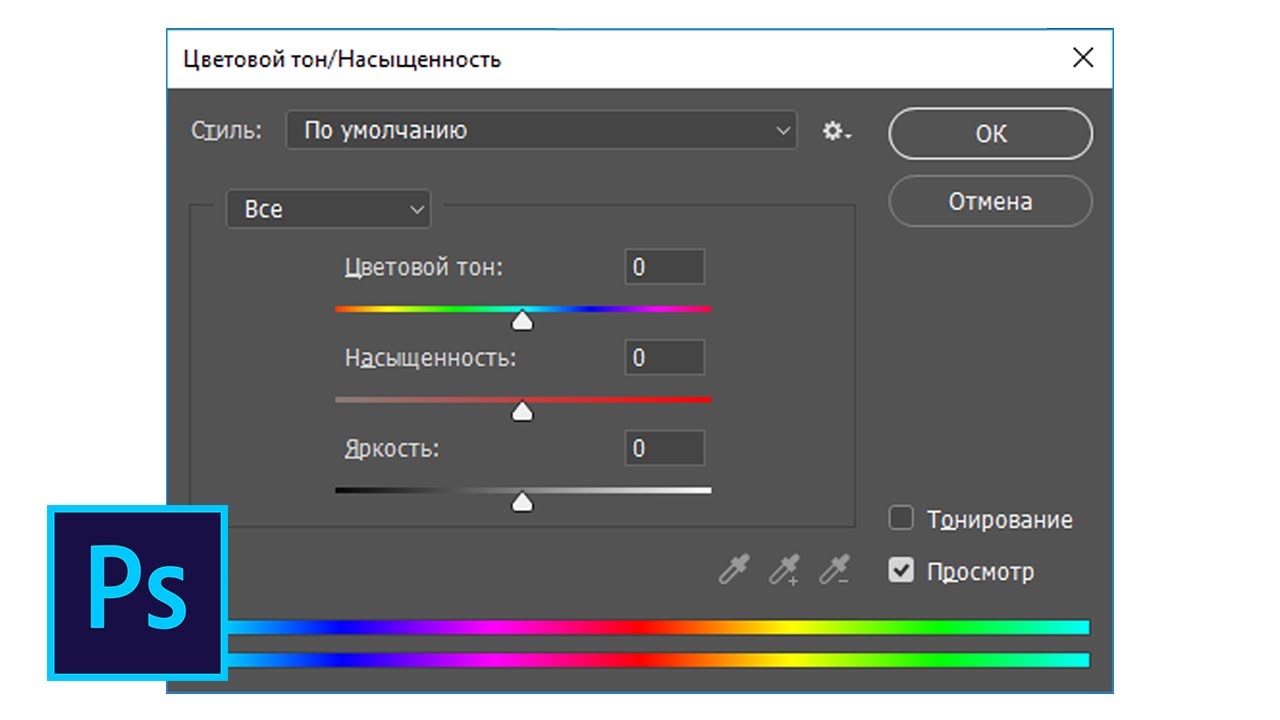Screen dimensions: 1280x720
Task: Select the eyedropper sample tool
Action: click(734, 571)
